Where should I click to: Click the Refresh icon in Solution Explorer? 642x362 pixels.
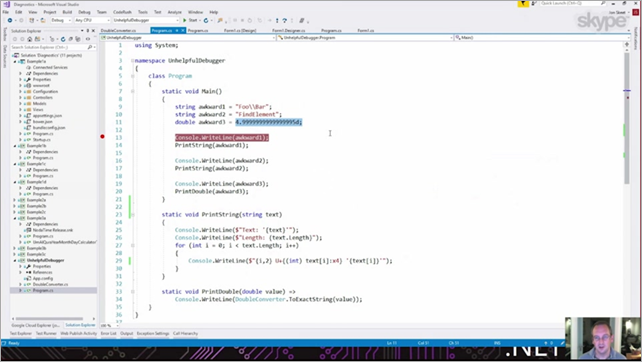[x=63, y=39]
